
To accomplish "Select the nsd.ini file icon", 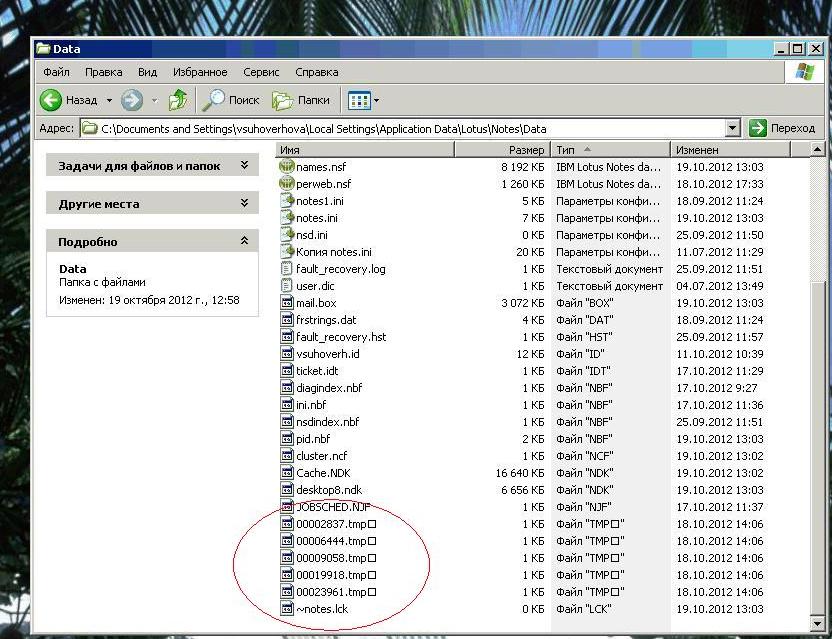I will pyautogui.click(x=287, y=235).
